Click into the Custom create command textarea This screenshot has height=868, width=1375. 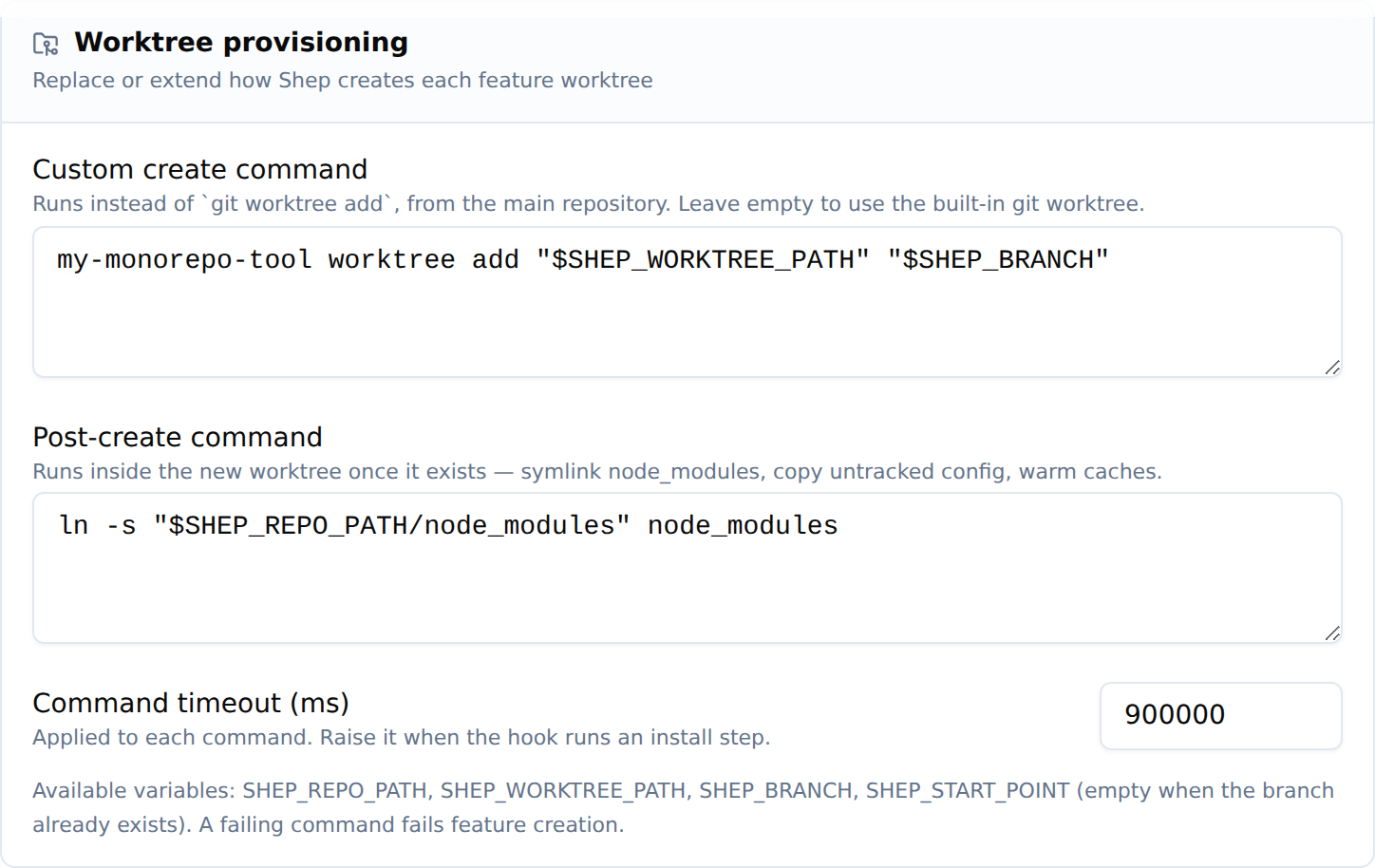pyautogui.click(x=687, y=302)
